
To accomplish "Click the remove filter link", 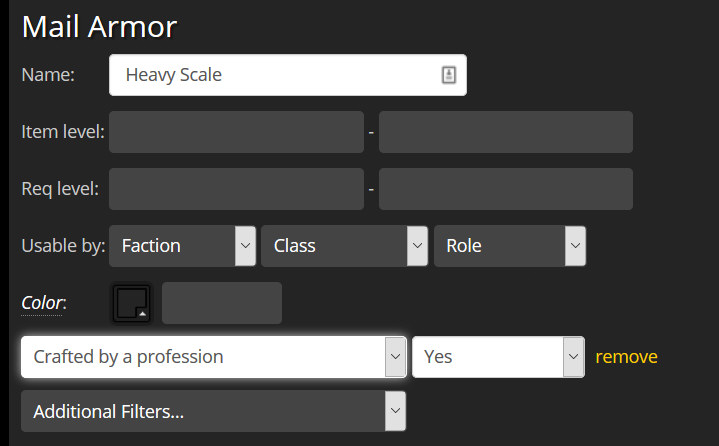I will point(626,357).
